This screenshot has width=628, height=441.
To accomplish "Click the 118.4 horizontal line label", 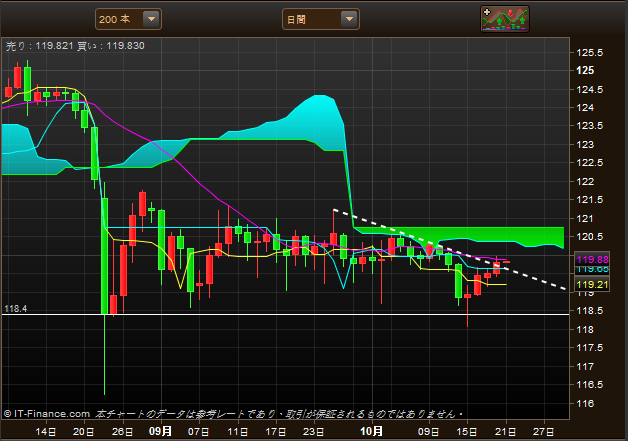I will pos(16,309).
